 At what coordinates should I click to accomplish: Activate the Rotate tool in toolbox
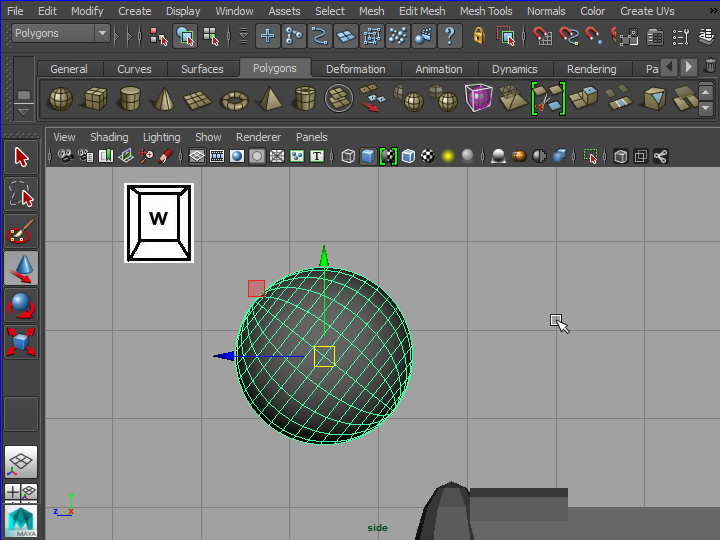click(21, 305)
